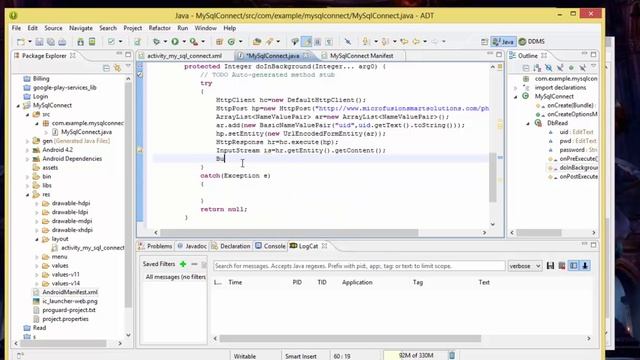
Task: Click Collapse All in Outline toolbar
Action: (526, 68)
